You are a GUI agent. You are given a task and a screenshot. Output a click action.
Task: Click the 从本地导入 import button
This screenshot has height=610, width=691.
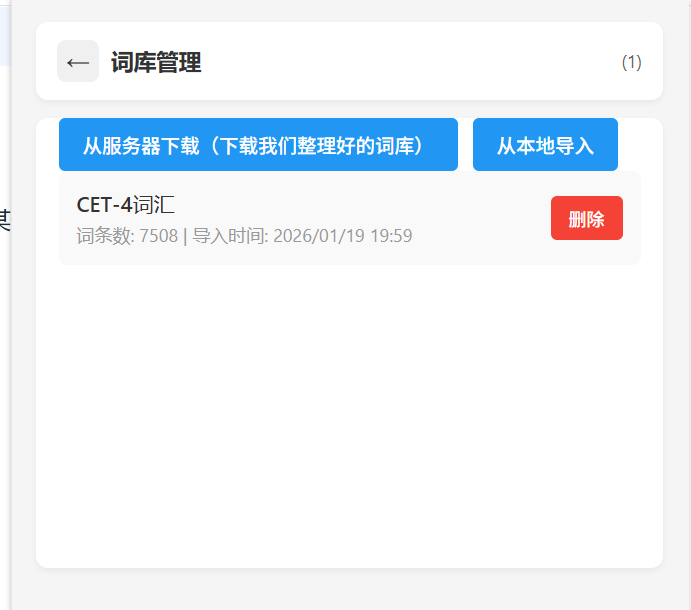point(545,145)
